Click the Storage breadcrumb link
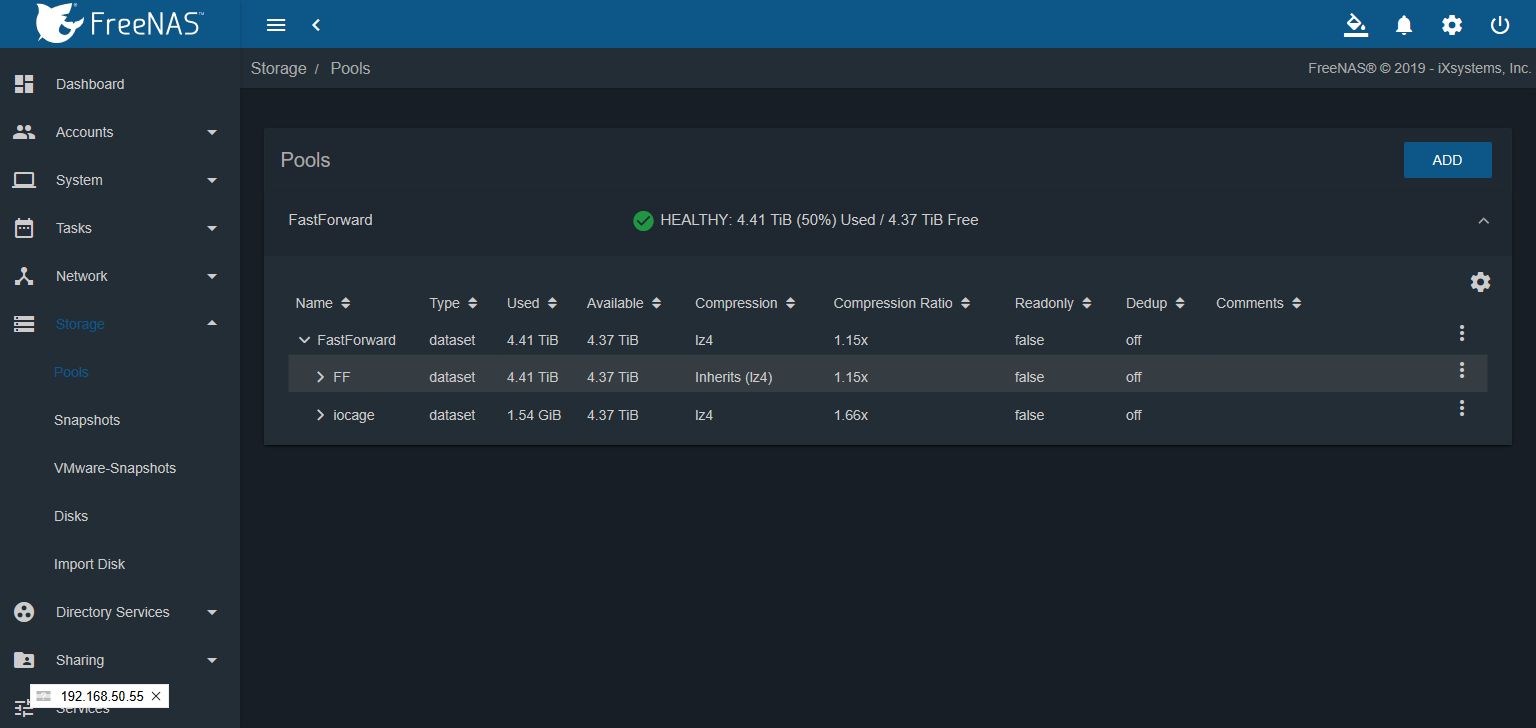This screenshot has width=1536, height=728. [x=278, y=69]
